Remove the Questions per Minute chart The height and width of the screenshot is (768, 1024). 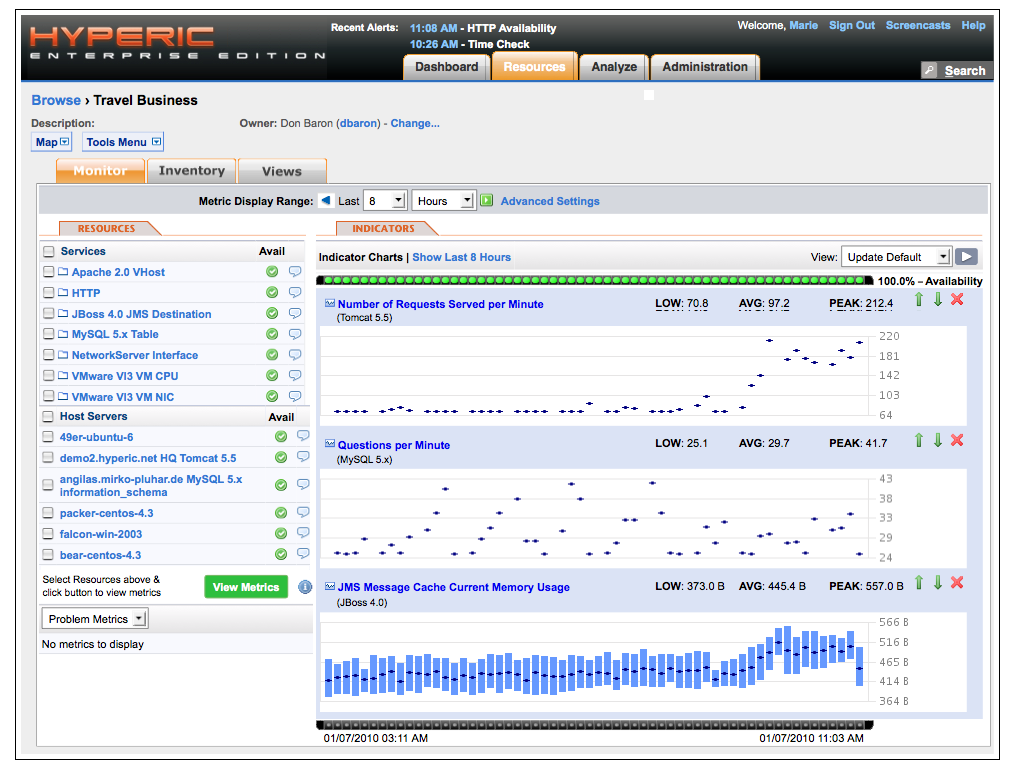(957, 440)
